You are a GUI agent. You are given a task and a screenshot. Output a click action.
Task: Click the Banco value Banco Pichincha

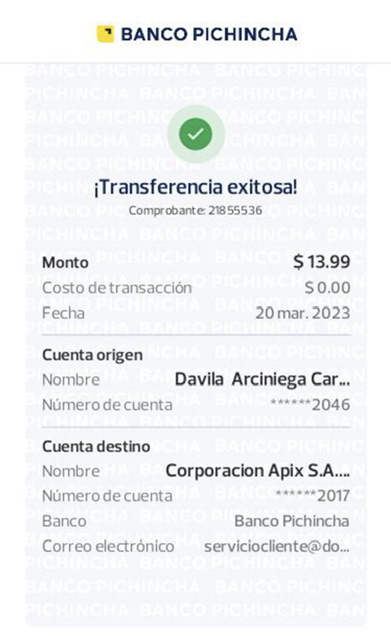292,521
